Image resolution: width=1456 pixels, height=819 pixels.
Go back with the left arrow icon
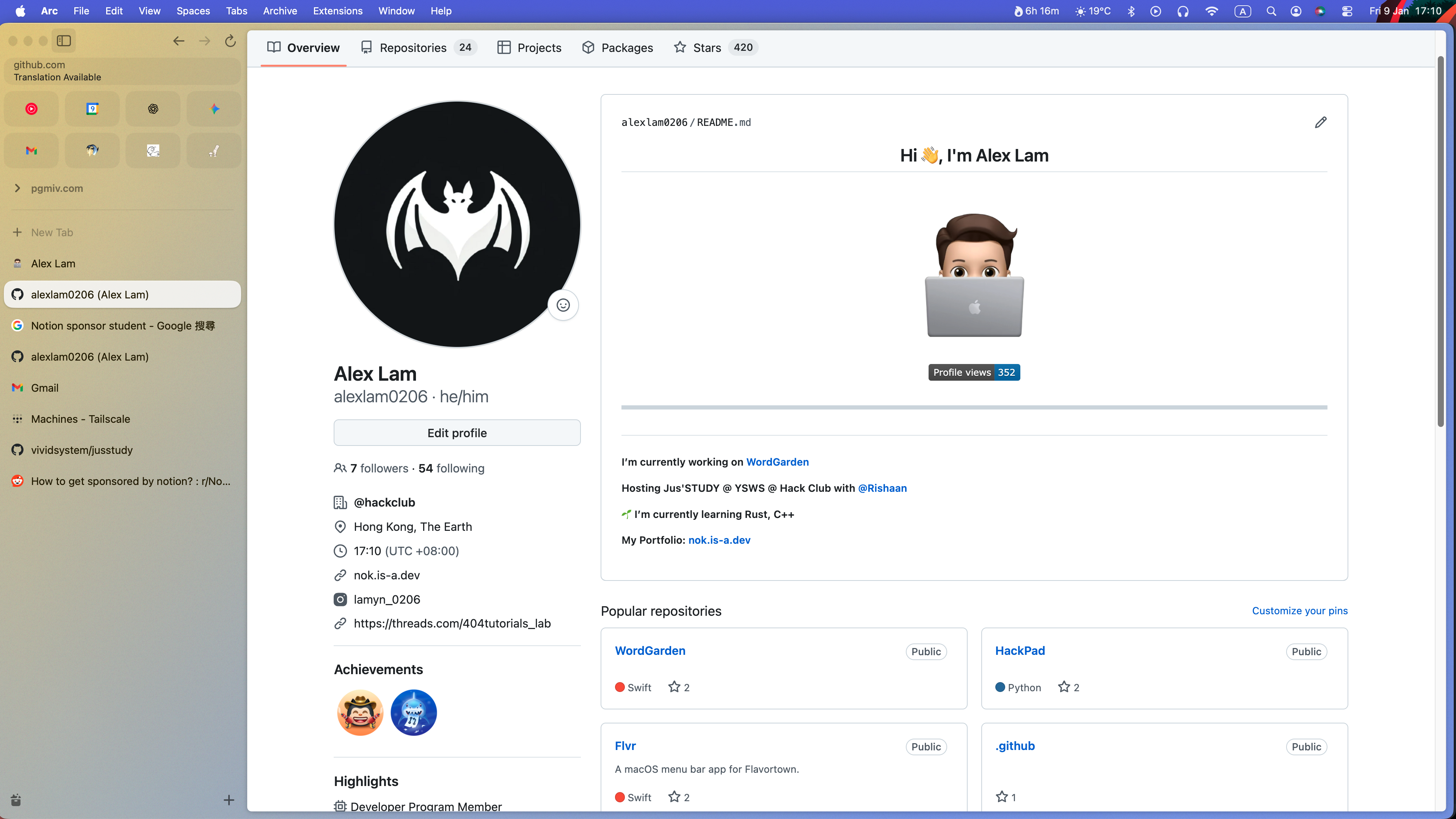pyautogui.click(x=179, y=41)
